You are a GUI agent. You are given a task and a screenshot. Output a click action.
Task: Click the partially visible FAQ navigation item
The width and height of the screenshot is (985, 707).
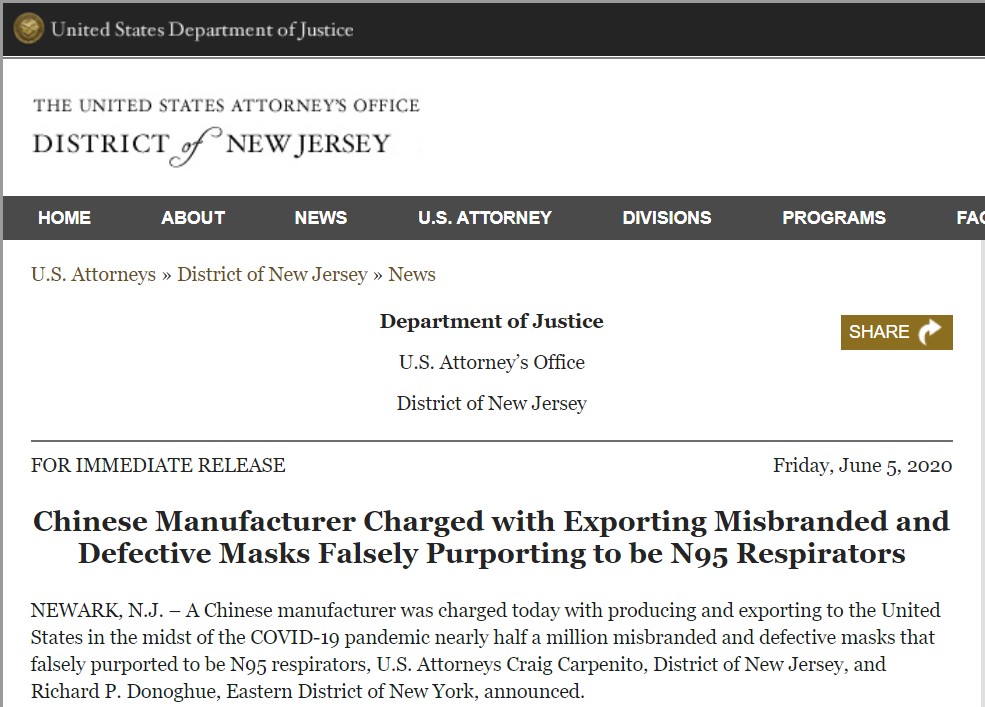969,218
